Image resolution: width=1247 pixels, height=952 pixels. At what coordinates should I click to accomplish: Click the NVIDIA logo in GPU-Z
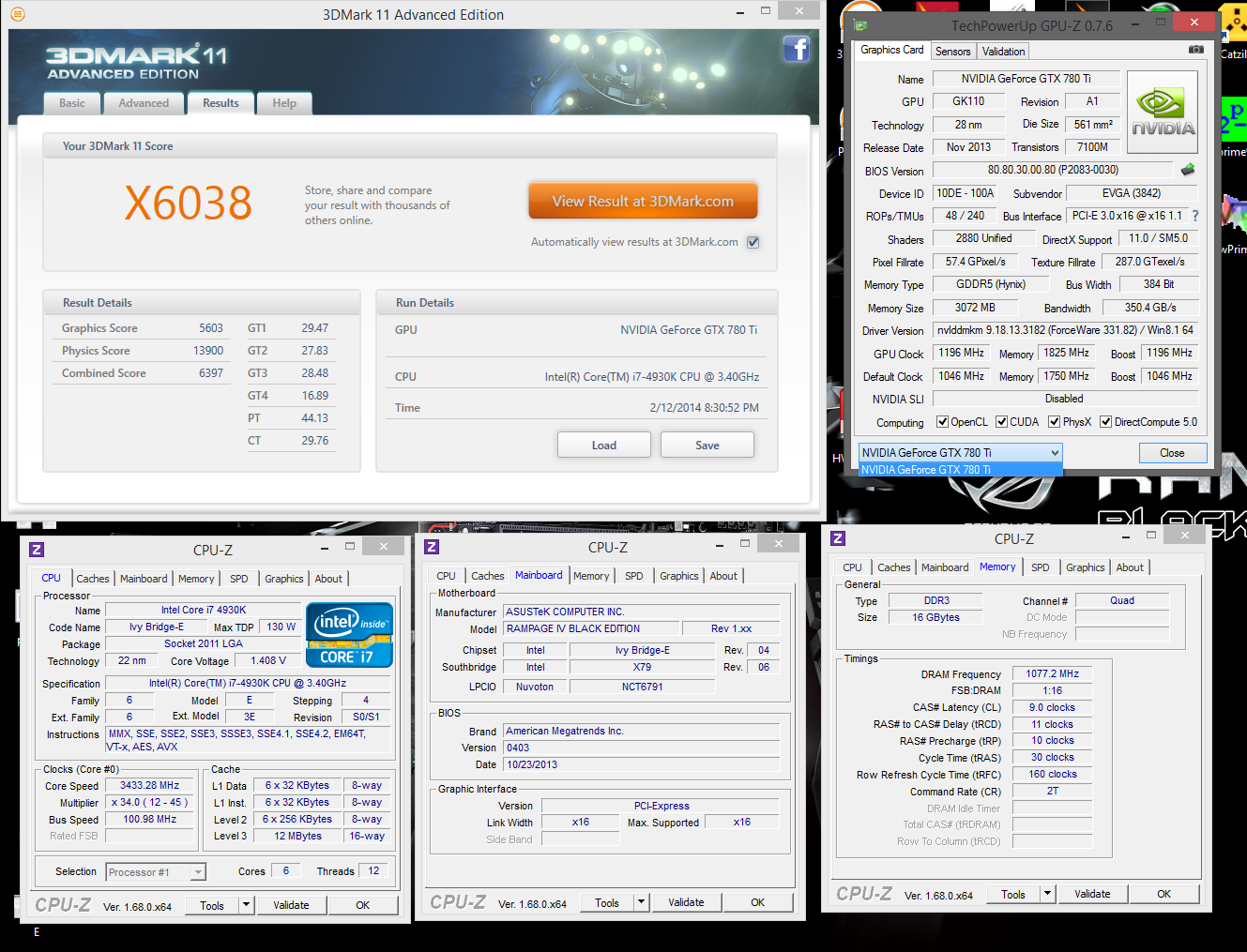tap(1163, 113)
